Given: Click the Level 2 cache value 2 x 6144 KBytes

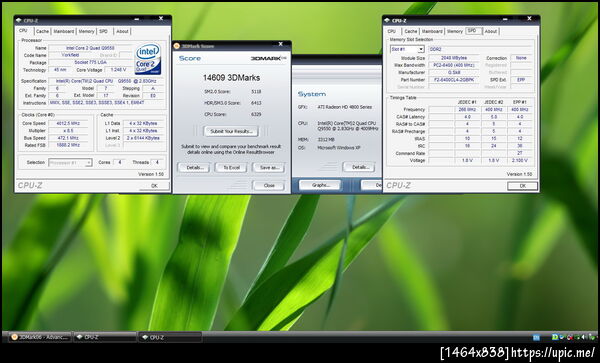Looking at the screenshot, I should click(x=143, y=138).
